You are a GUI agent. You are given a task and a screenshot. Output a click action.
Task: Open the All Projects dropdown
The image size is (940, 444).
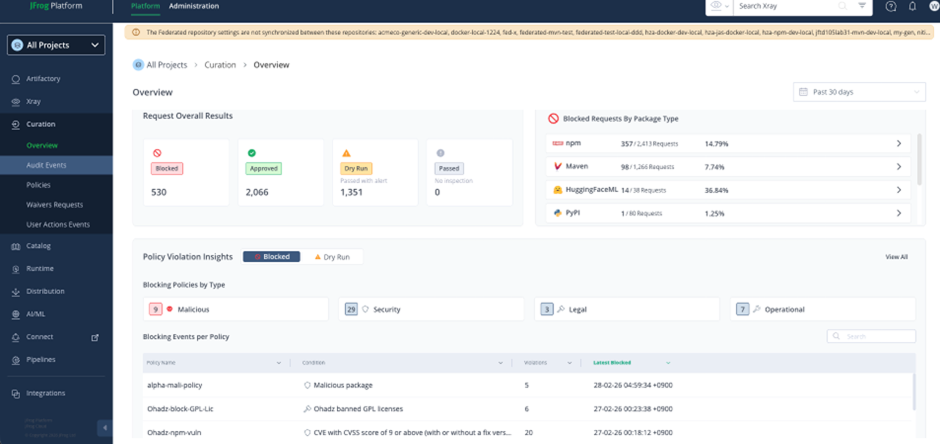[56, 45]
